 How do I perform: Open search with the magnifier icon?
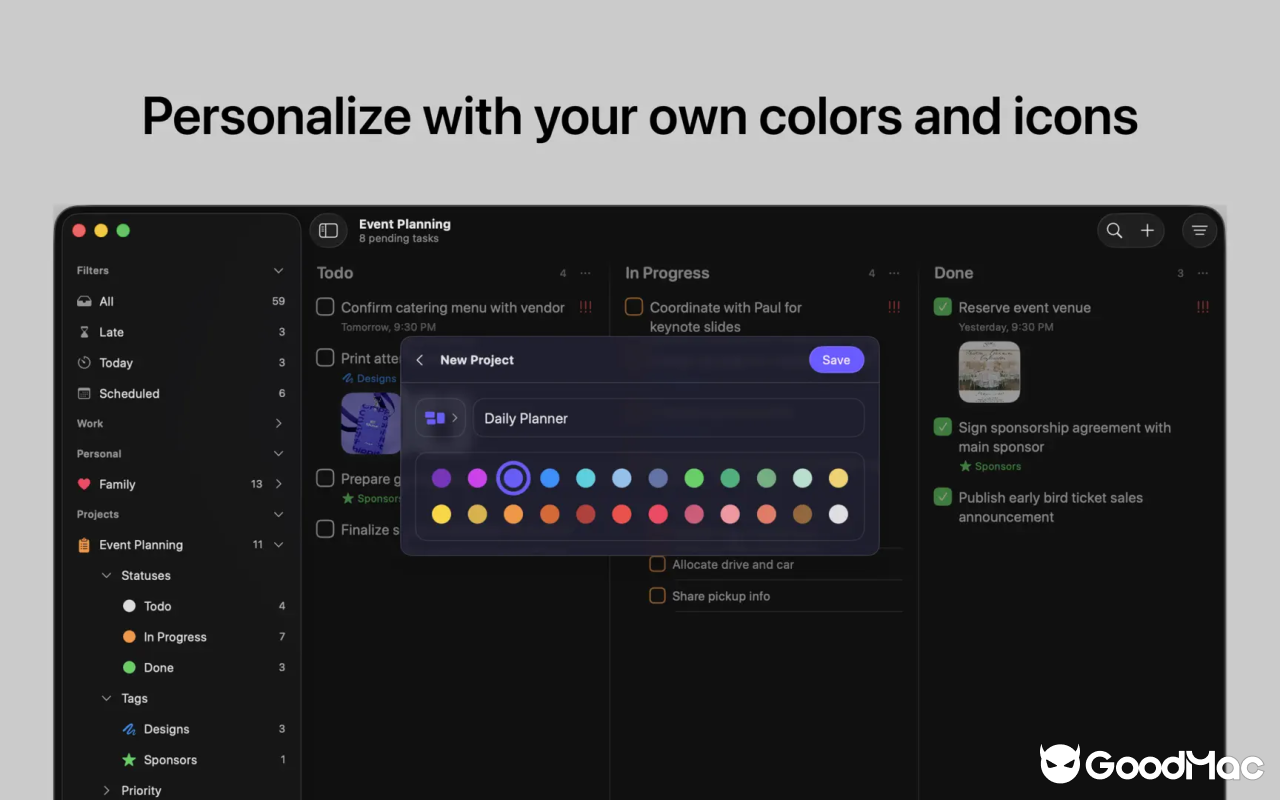click(x=1114, y=231)
